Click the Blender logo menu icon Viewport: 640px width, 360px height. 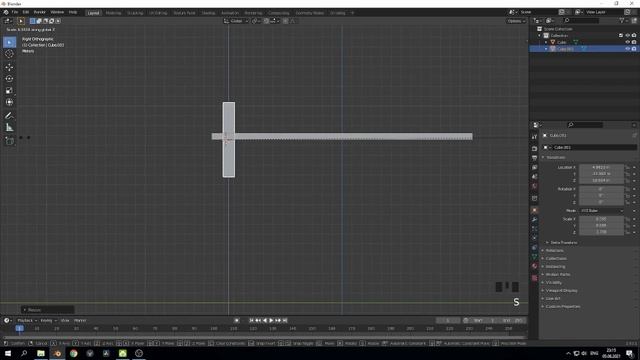coord(6,12)
